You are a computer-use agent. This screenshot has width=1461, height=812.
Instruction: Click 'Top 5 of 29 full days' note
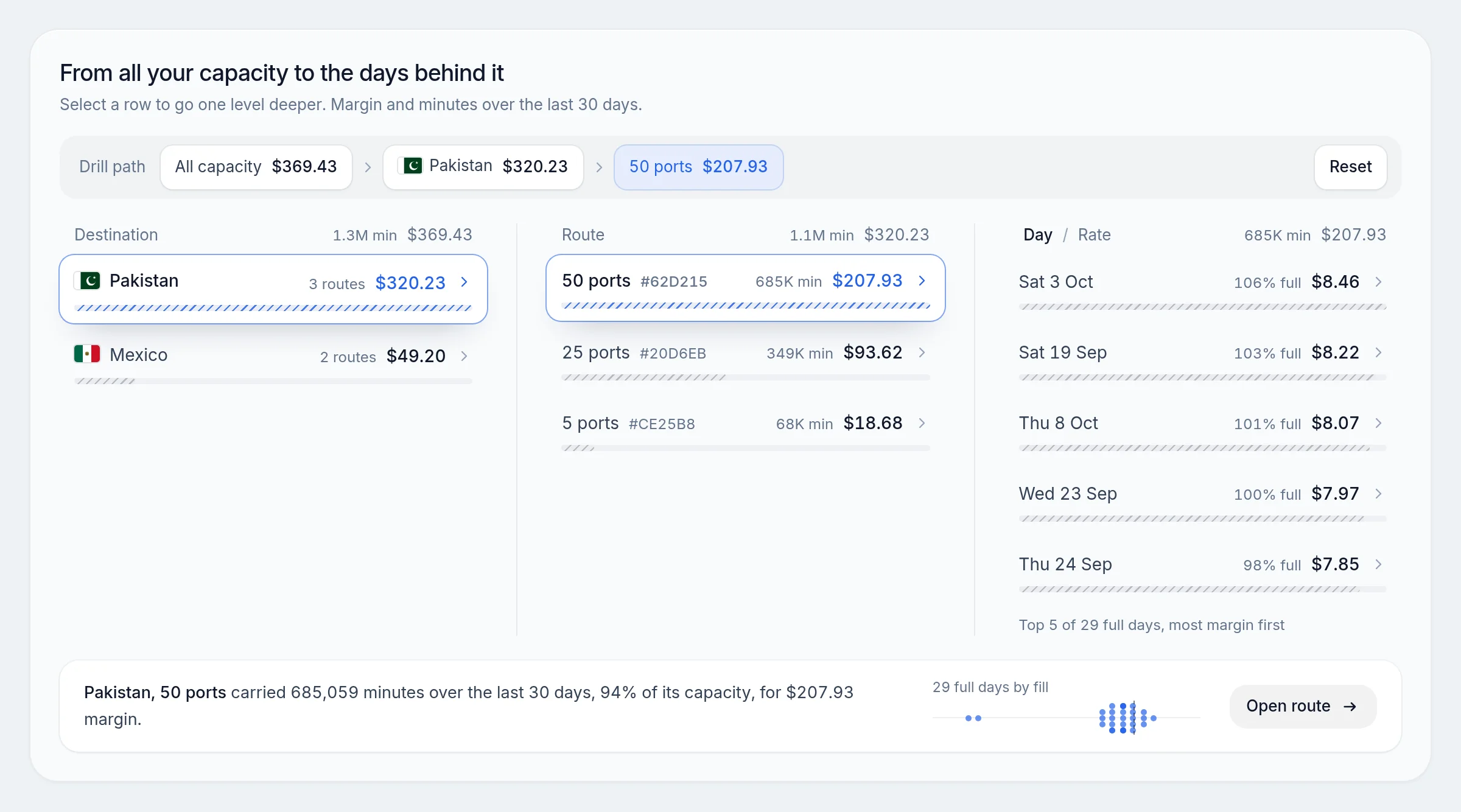pyautogui.click(x=1151, y=625)
